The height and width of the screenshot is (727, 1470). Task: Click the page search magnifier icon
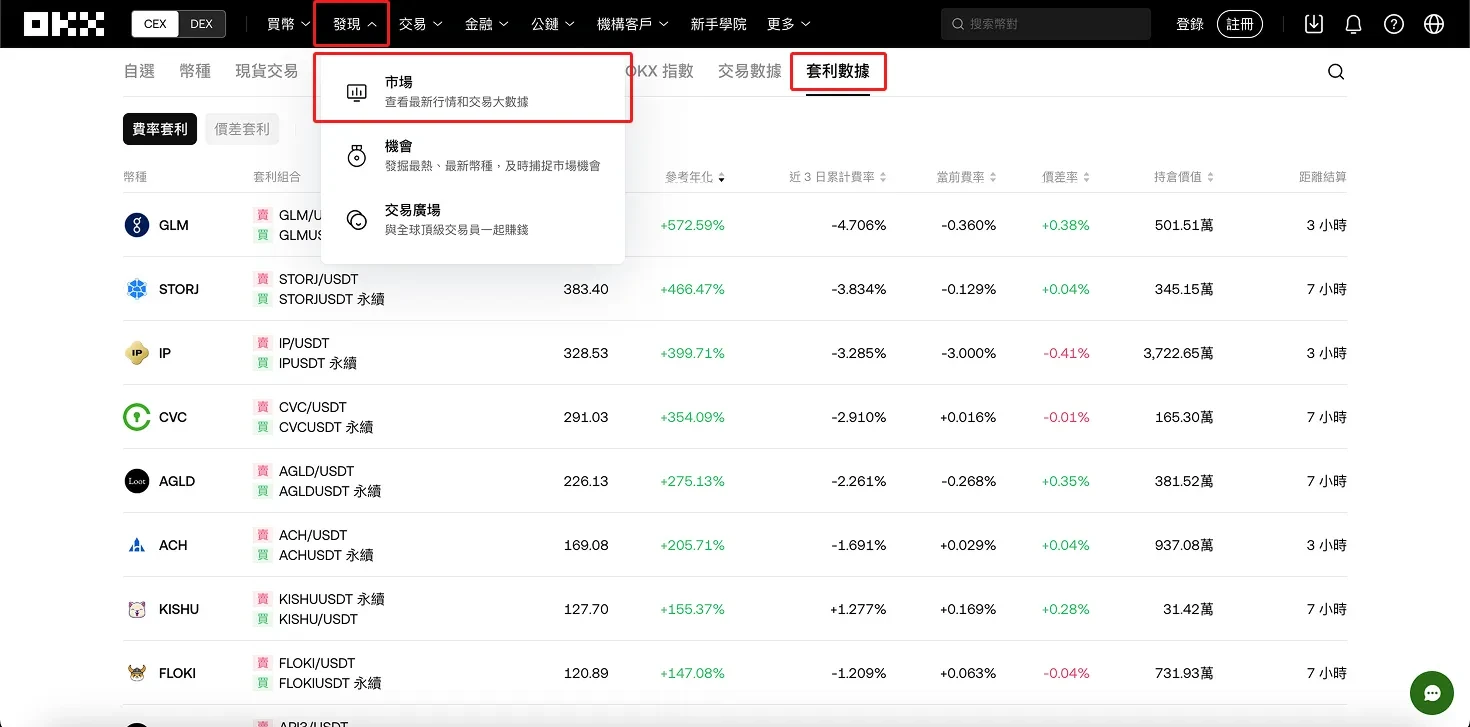tap(1336, 72)
